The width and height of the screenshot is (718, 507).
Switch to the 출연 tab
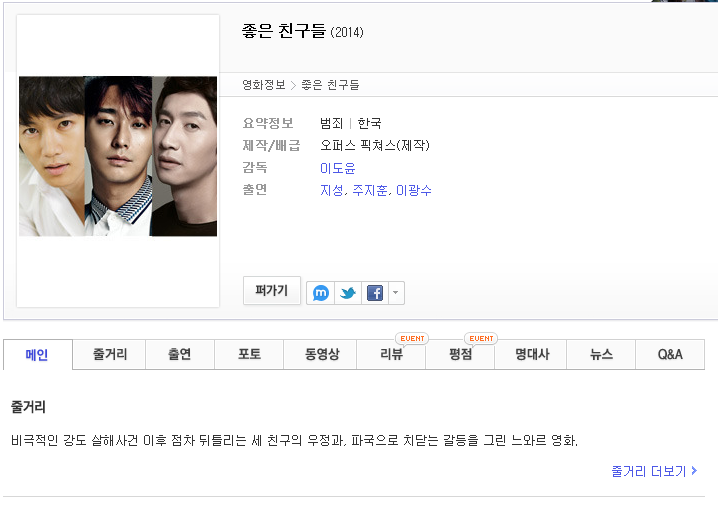(x=180, y=354)
